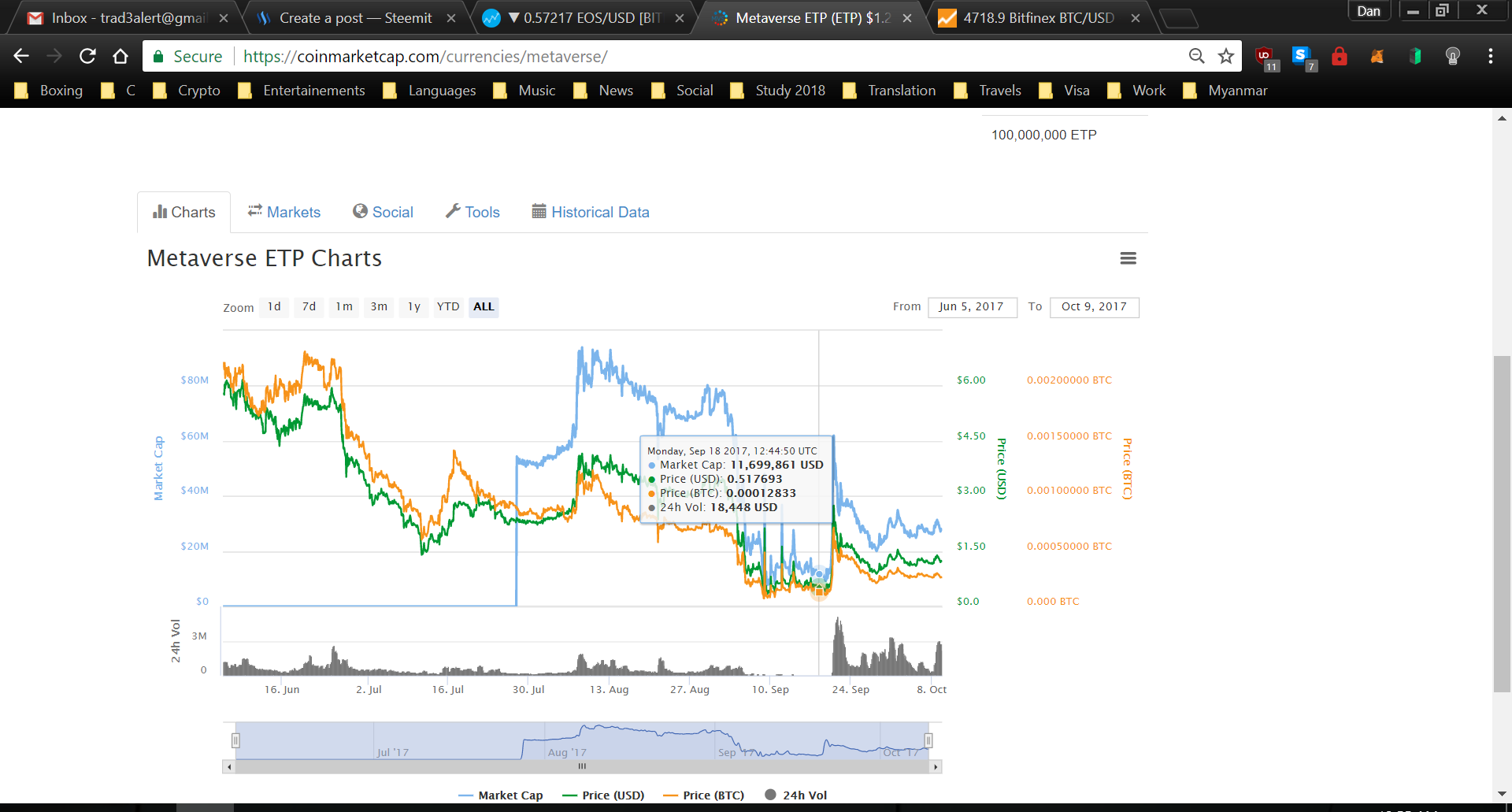Switch to the Steemit Create a post tab
1512x812 pixels.
click(x=356, y=18)
